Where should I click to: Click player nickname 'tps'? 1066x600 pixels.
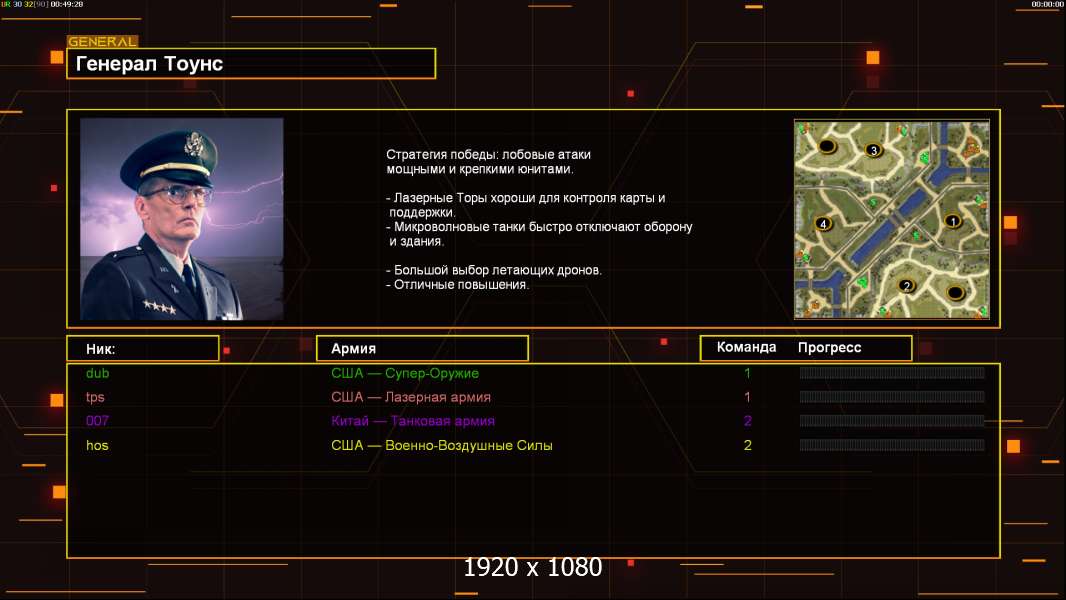pos(95,397)
